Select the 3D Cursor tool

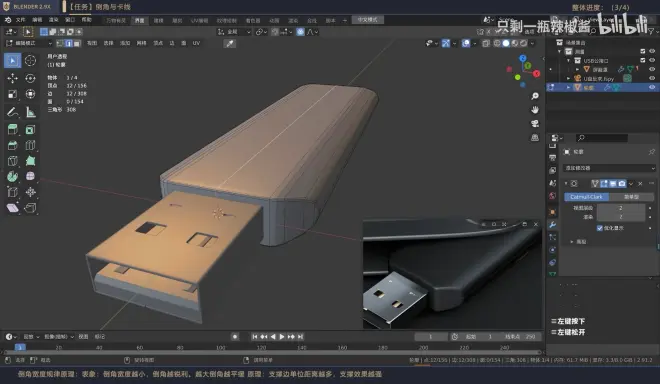[30, 61]
